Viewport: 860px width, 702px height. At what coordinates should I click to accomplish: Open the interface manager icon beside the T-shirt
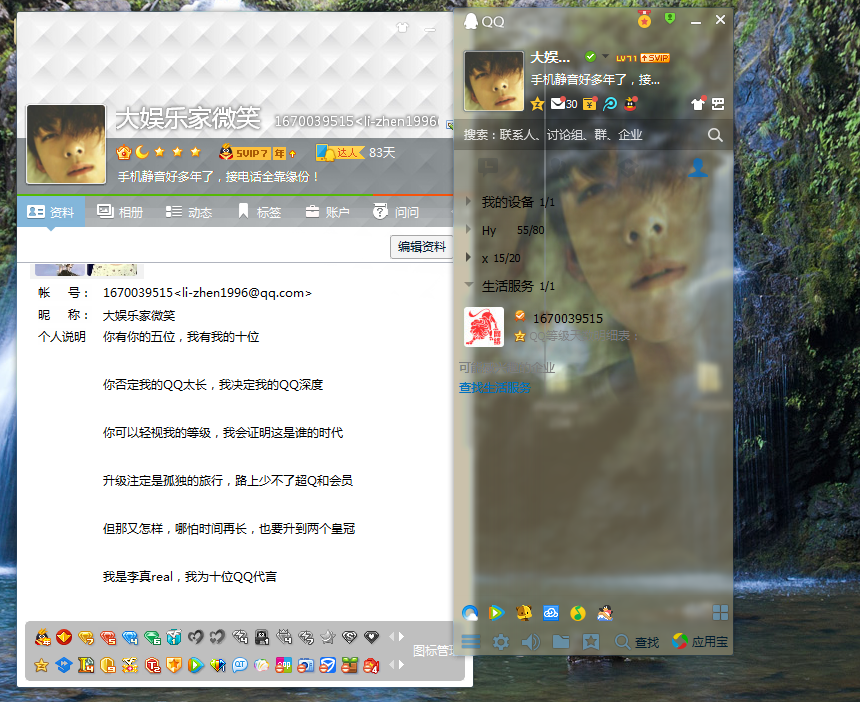718,104
